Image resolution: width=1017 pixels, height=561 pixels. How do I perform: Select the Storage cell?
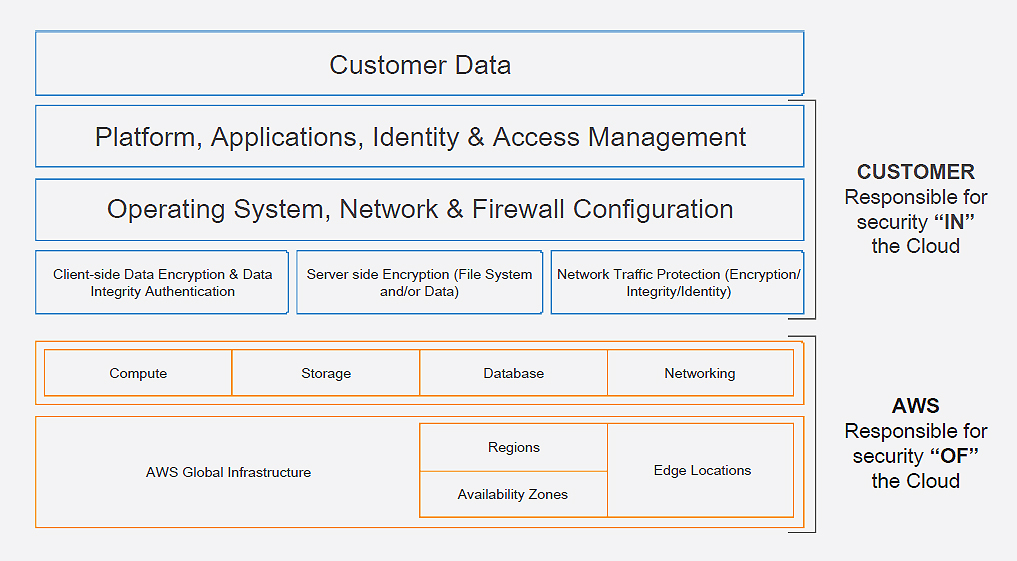tap(326, 373)
